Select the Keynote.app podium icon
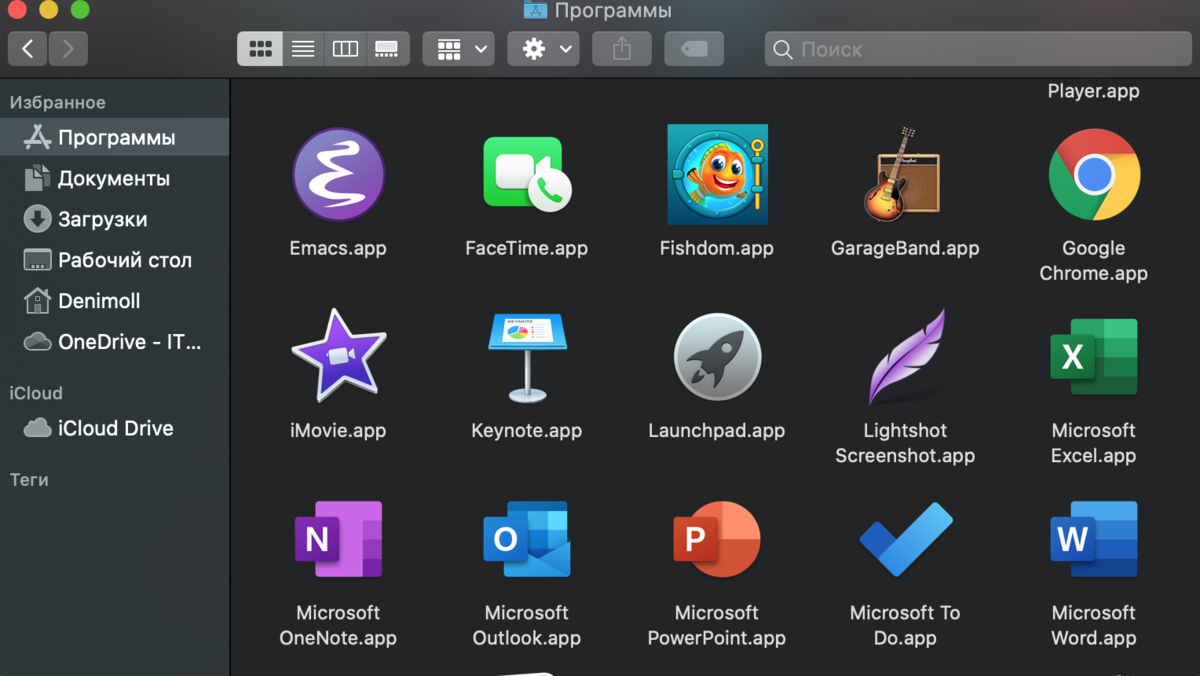1200x676 pixels. 526,357
